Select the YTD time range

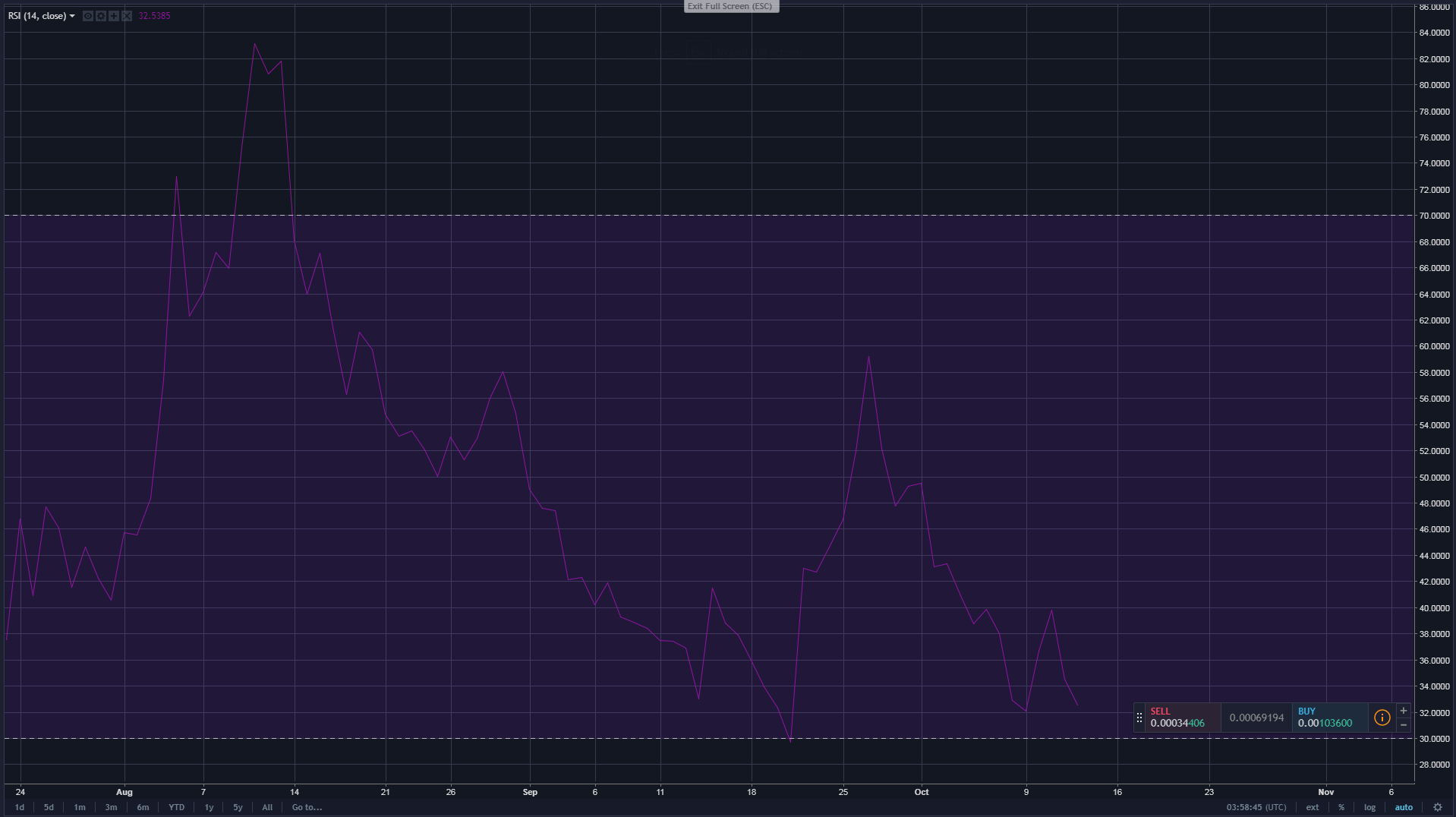pyautogui.click(x=176, y=807)
